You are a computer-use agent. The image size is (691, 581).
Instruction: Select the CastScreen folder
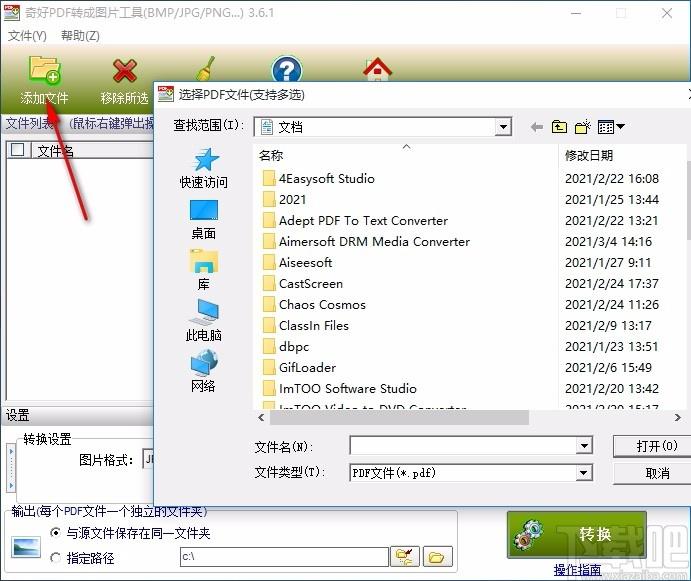pos(302,283)
